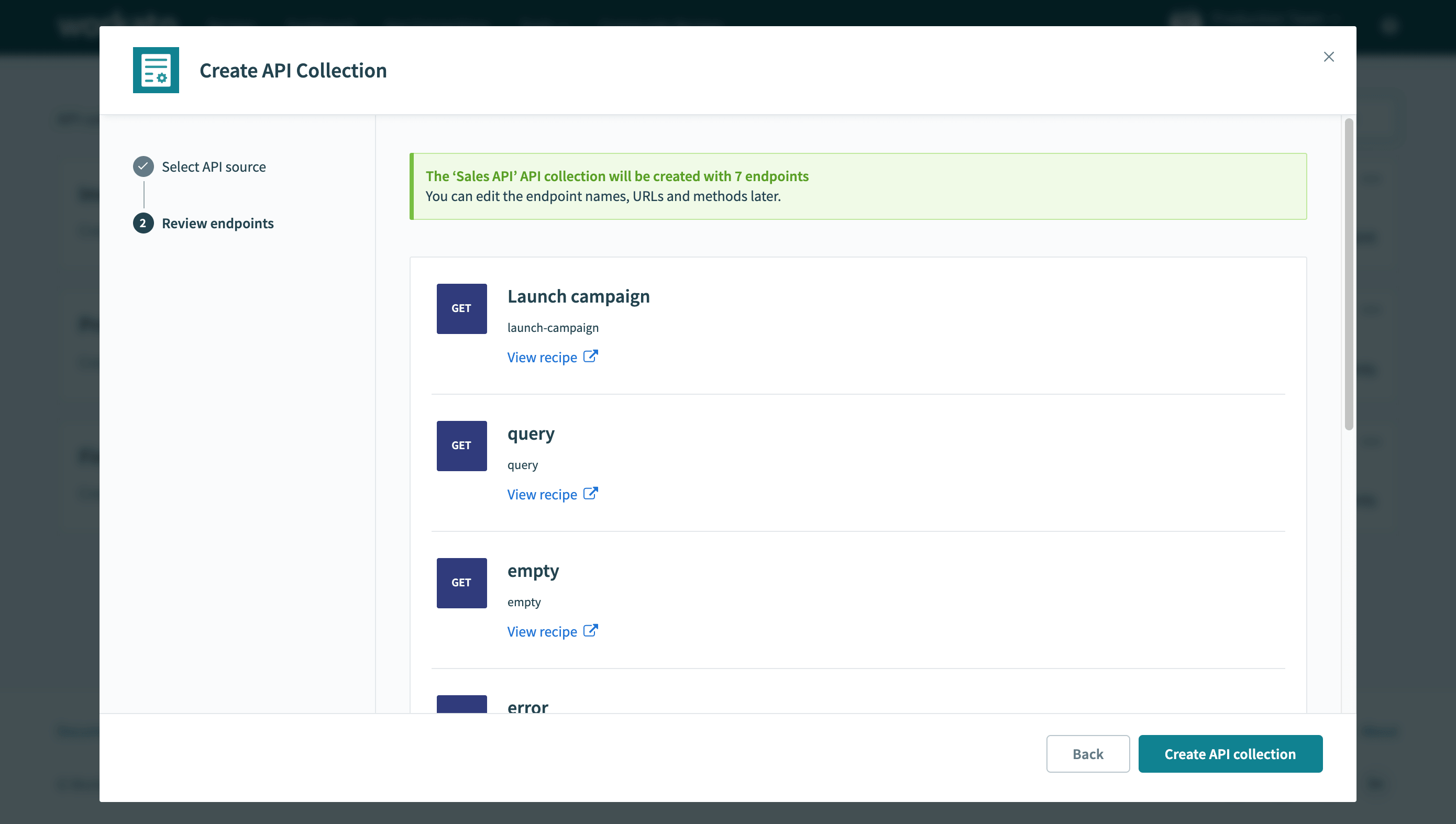The image size is (1456, 824).
Task: Open View recipe link under Launch campaign
Action: click(x=542, y=358)
